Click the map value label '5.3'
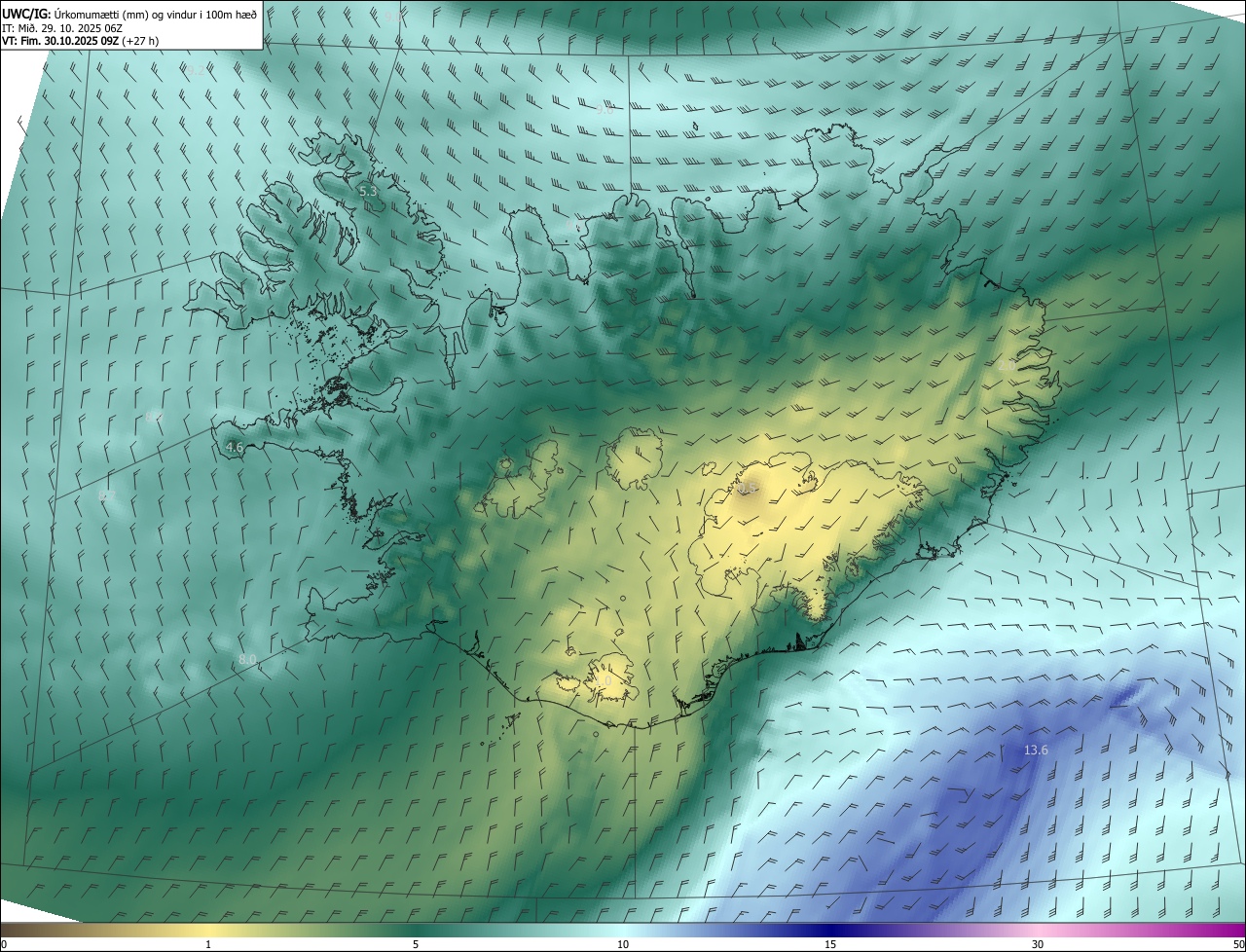Screen dimensions: 1246x952 (368, 192)
